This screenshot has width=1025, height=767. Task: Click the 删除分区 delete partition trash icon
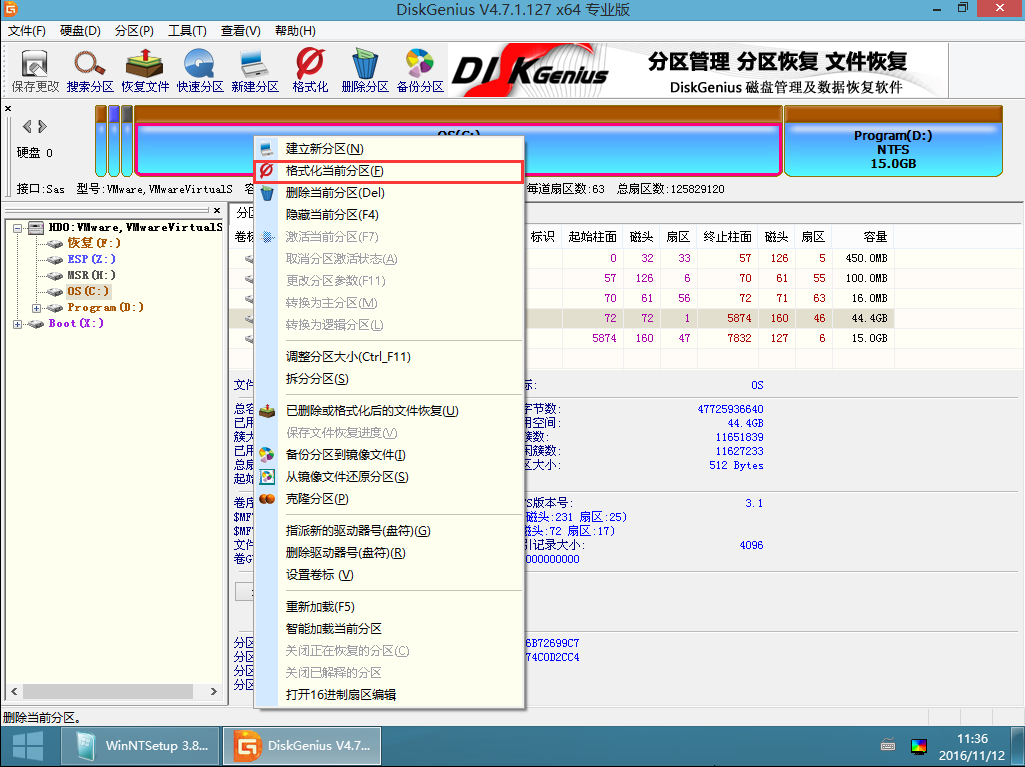click(x=365, y=71)
